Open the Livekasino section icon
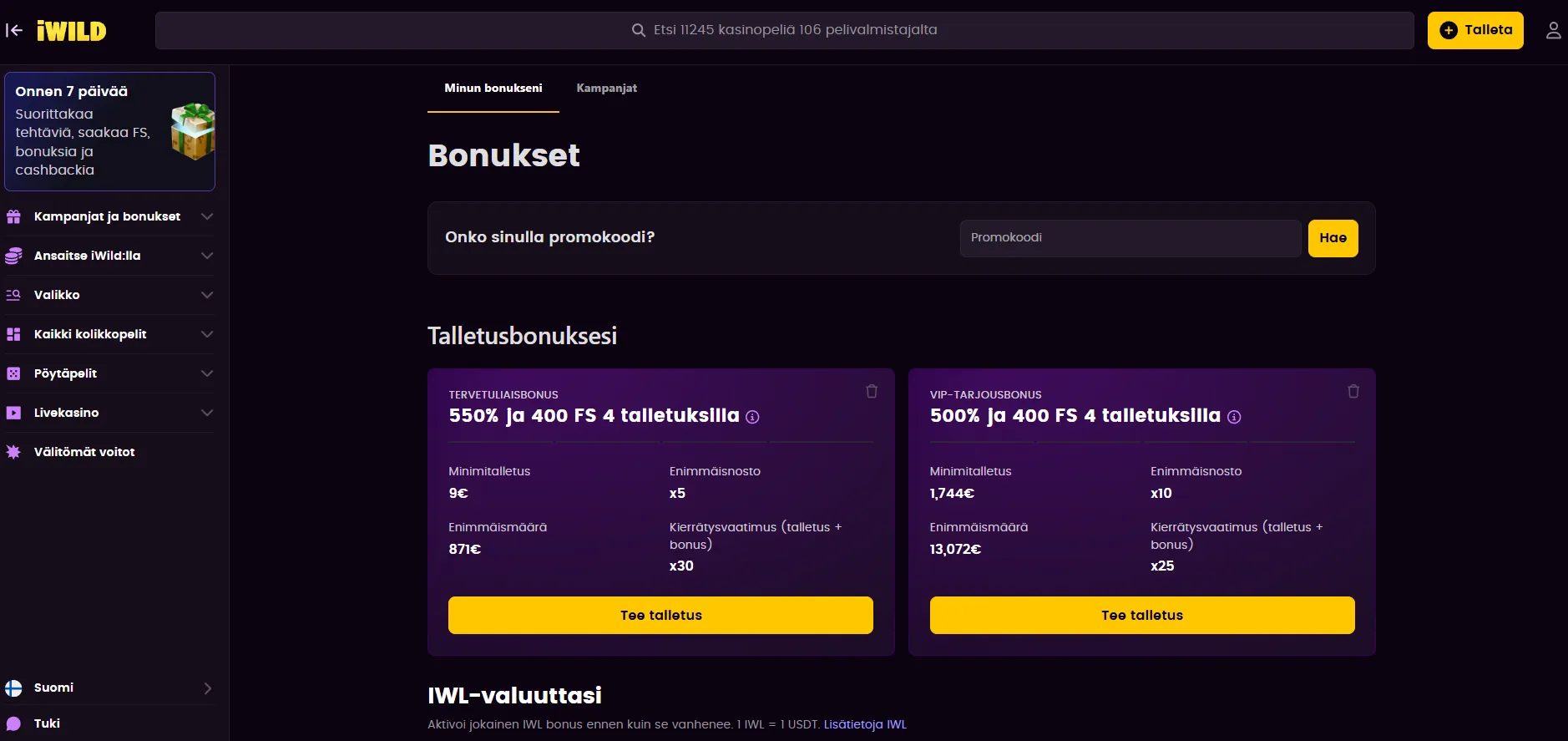1568x741 pixels. point(13,413)
